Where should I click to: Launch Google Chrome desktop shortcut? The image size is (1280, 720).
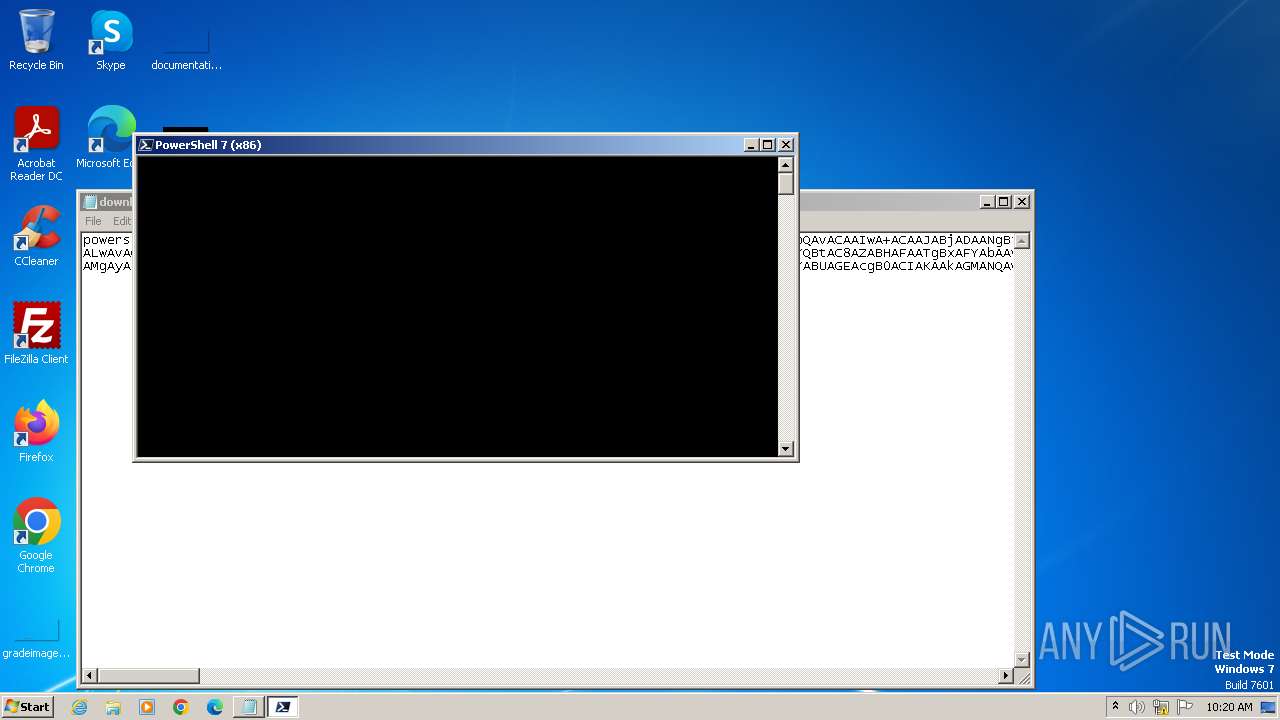[36, 535]
